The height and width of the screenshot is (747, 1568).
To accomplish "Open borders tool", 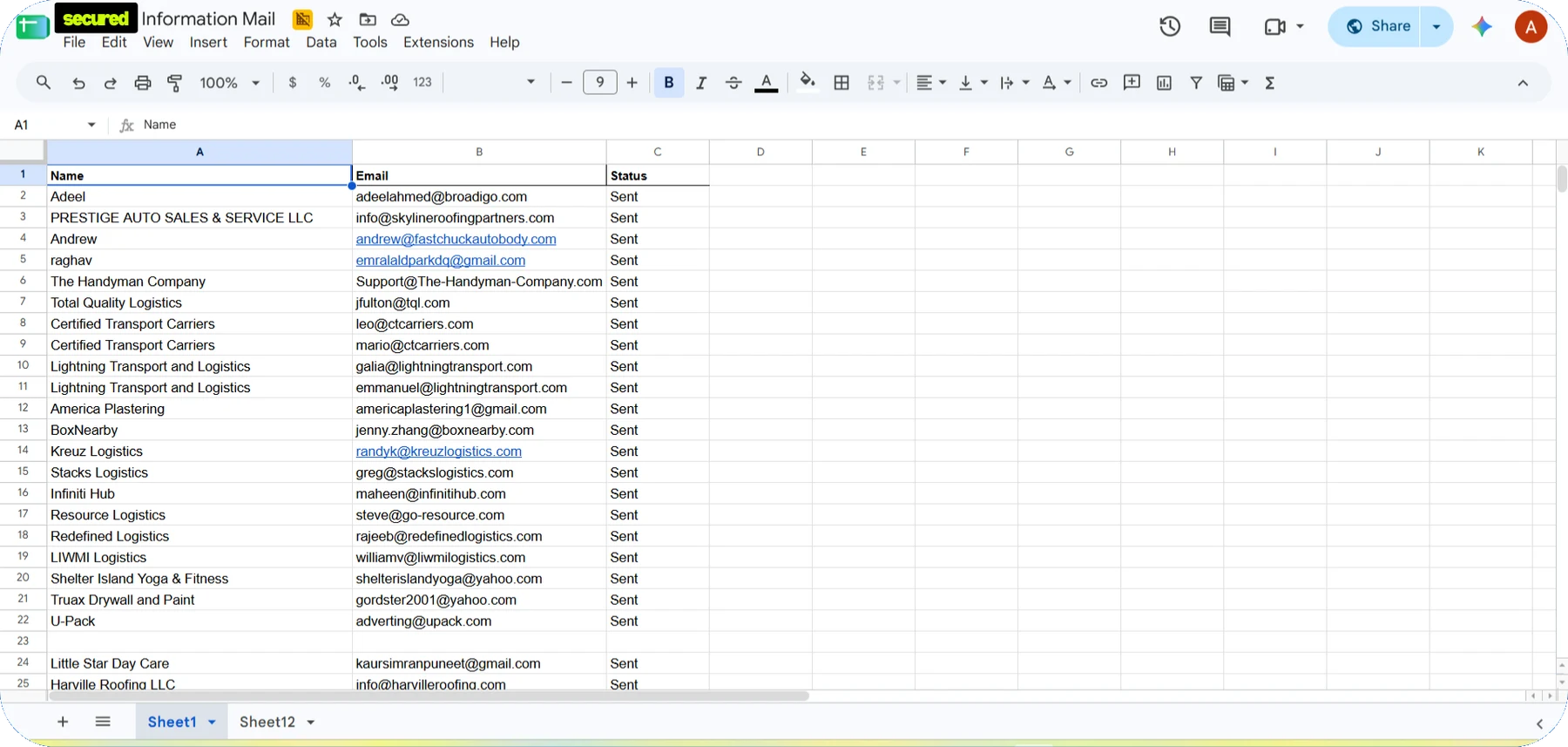I will click(x=841, y=83).
